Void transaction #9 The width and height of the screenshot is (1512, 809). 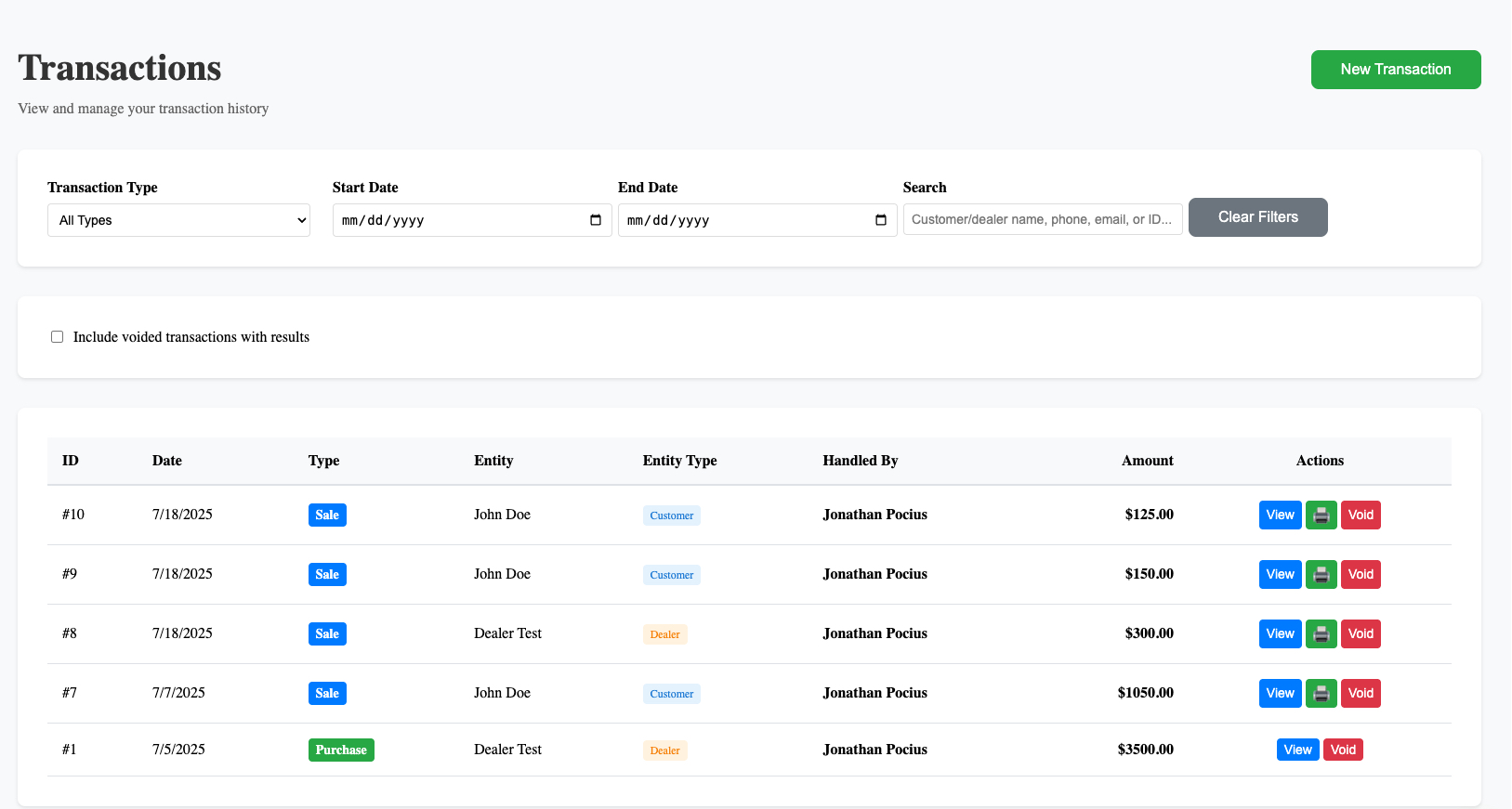click(1361, 574)
